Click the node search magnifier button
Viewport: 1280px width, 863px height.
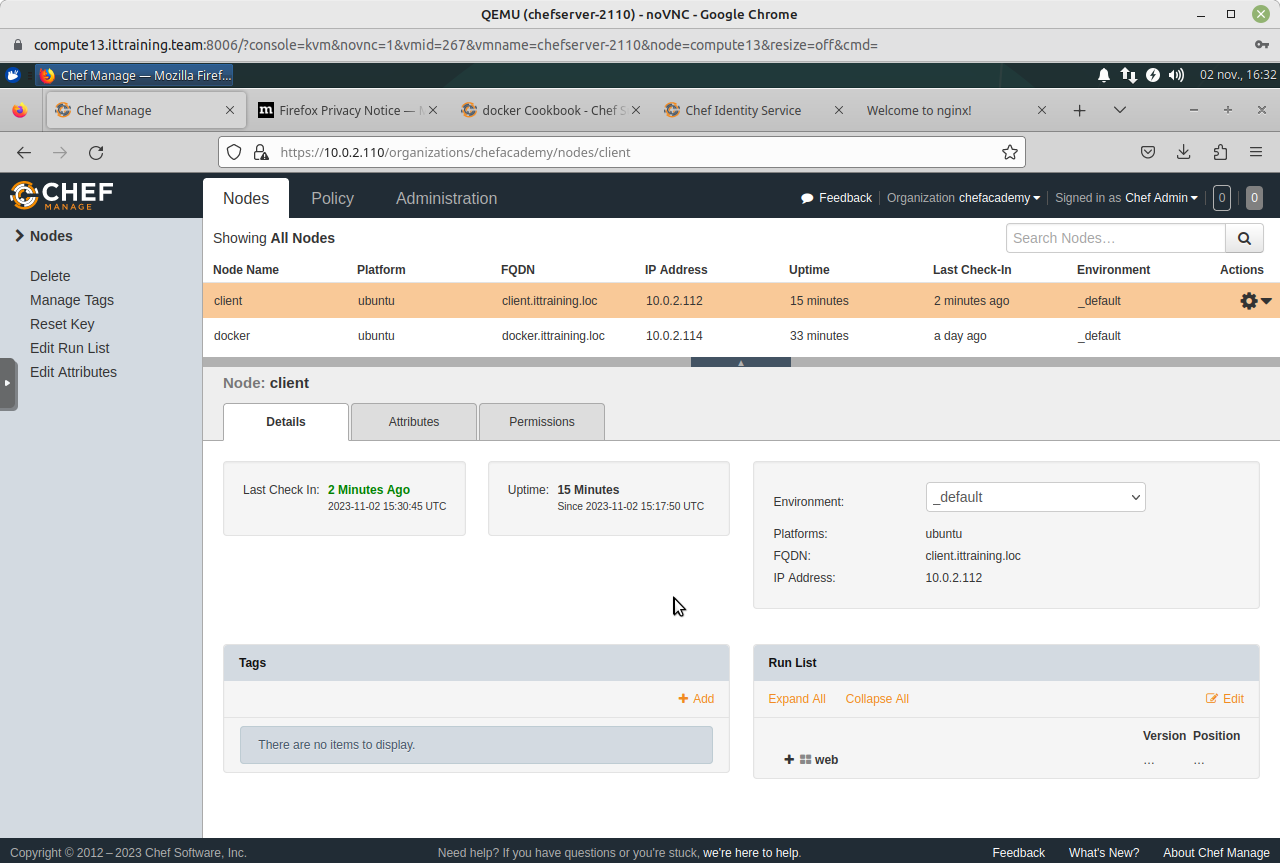pyautogui.click(x=1244, y=238)
